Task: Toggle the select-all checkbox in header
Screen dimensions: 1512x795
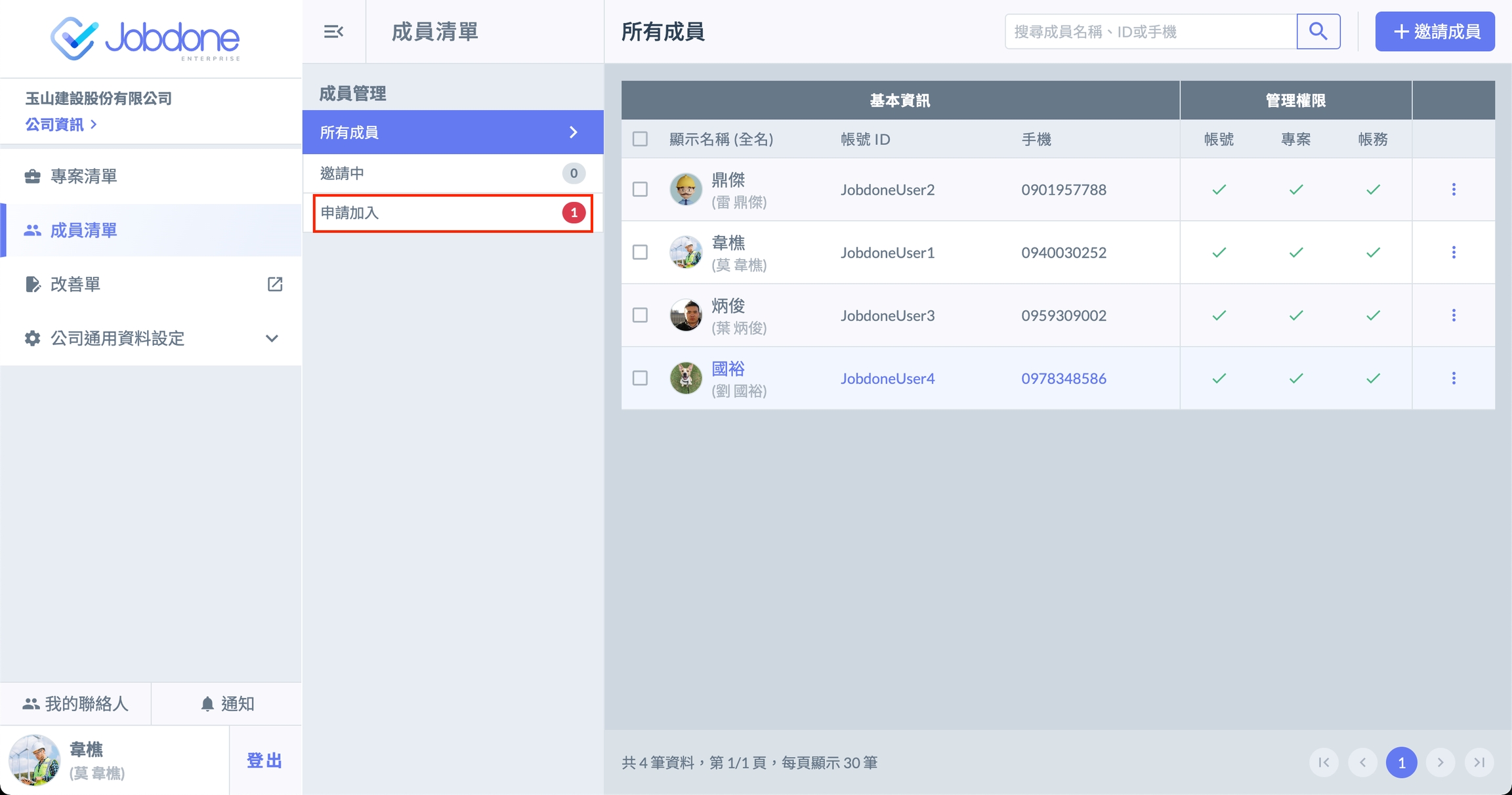Action: [x=640, y=139]
